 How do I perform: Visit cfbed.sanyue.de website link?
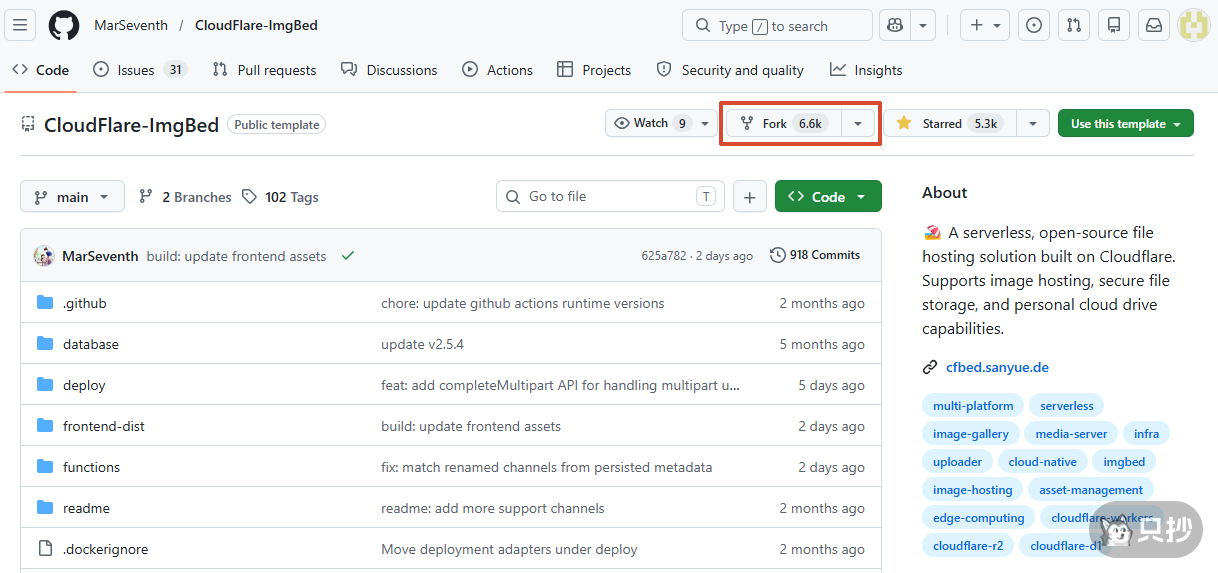point(997,367)
